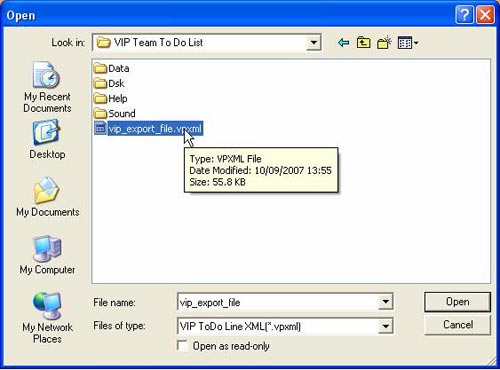Open My Documents in places bar
The height and width of the screenshot is (370, 500).
point(48,197)
